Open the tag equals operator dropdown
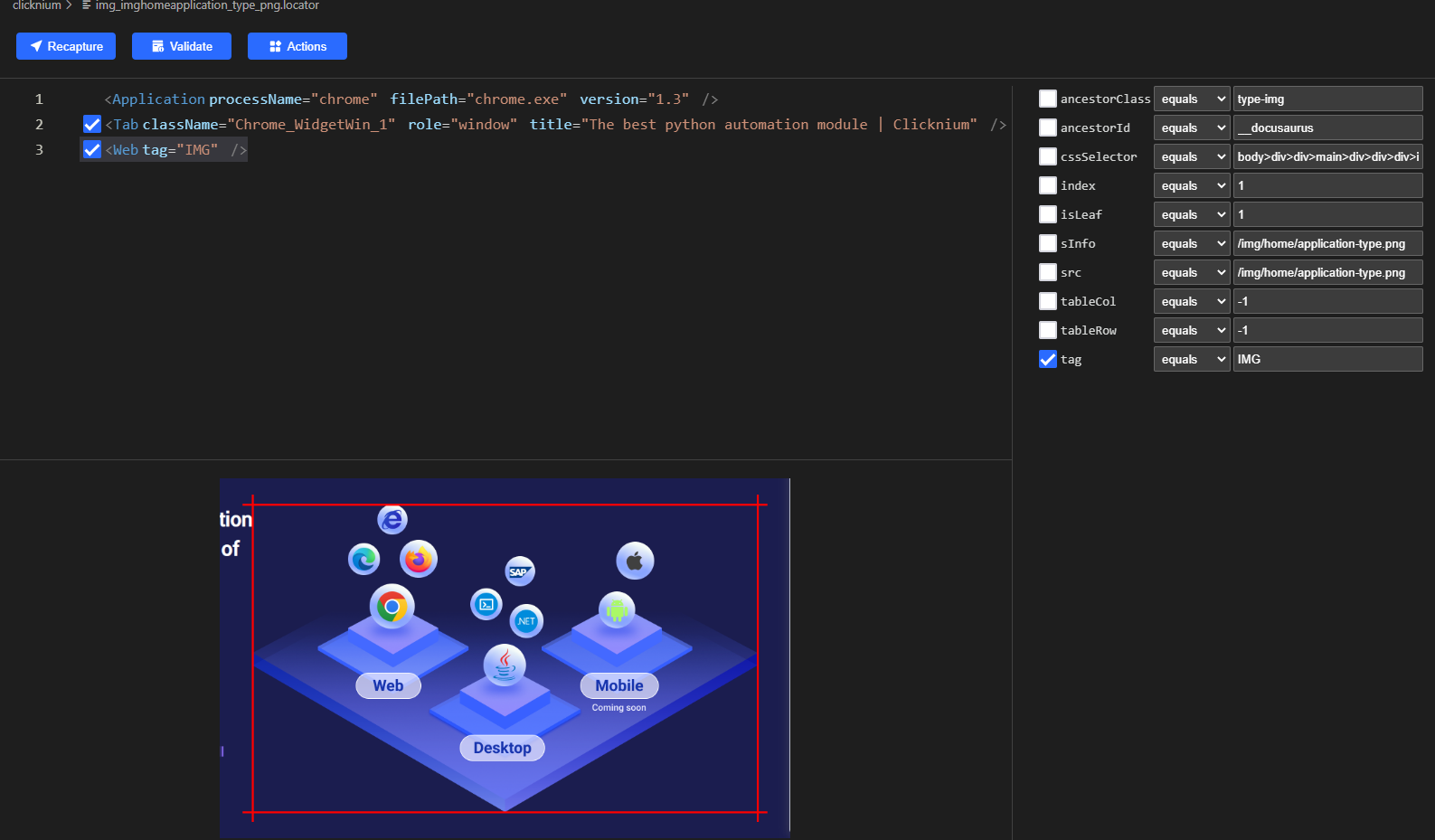The height and width of the screenshot is (840, 1435). (x=1192, y=359)
